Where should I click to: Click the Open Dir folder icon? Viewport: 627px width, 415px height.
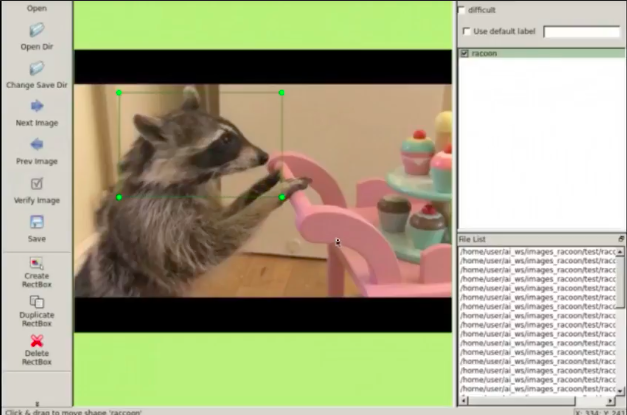point(37,30)
